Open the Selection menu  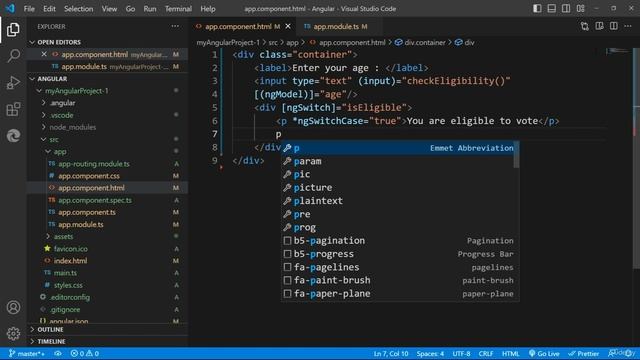point(78,9)
